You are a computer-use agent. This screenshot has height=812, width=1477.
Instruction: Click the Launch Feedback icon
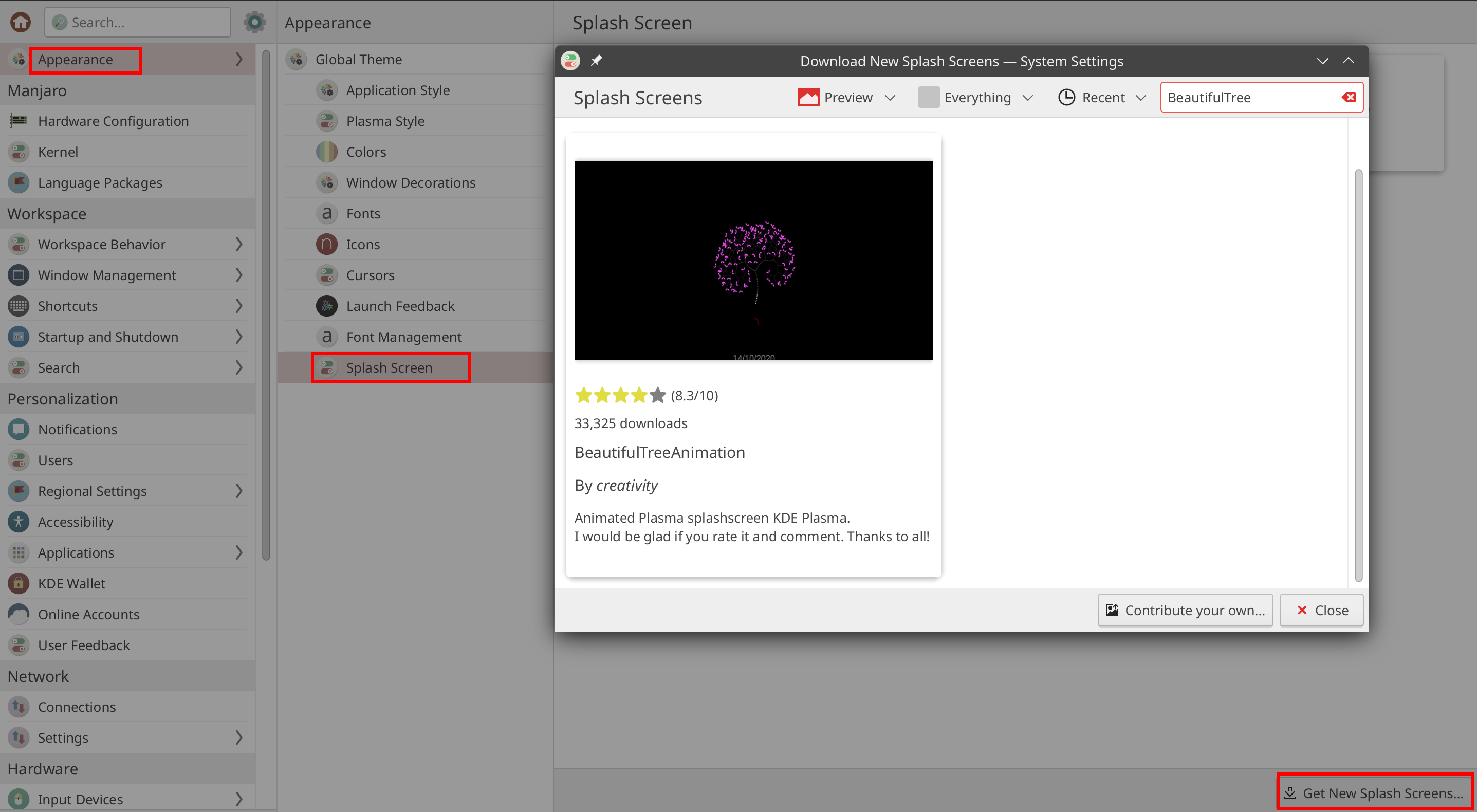(x=326, y=306)
